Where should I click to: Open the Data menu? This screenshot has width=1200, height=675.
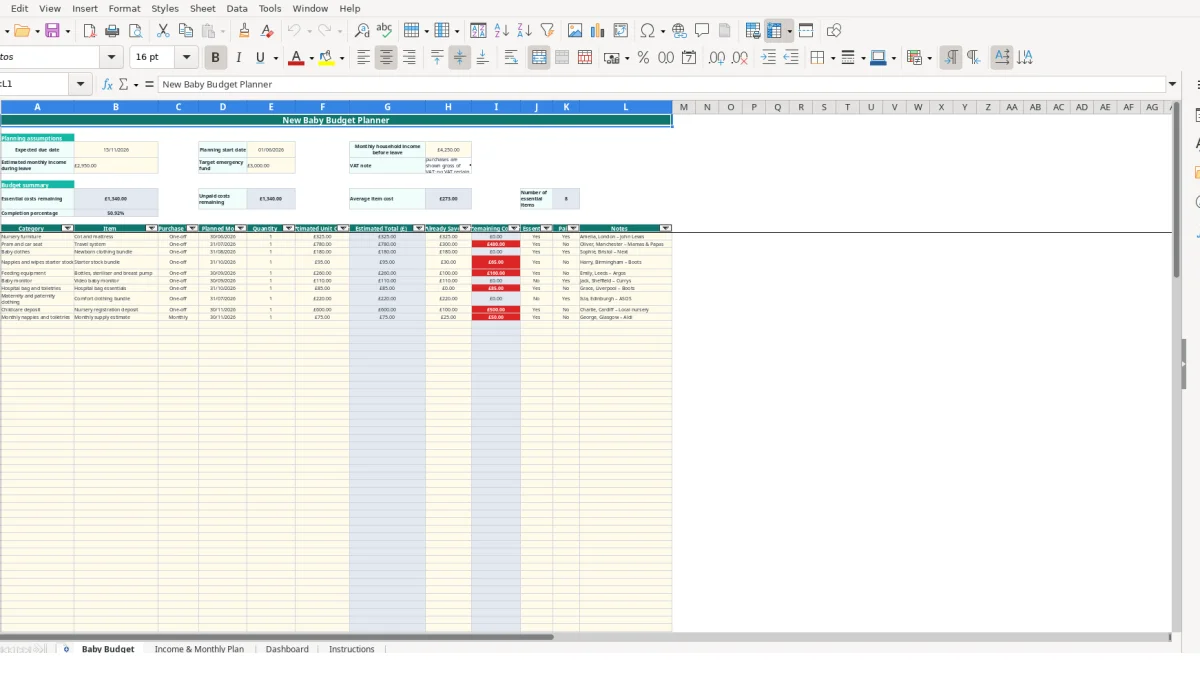237,8
